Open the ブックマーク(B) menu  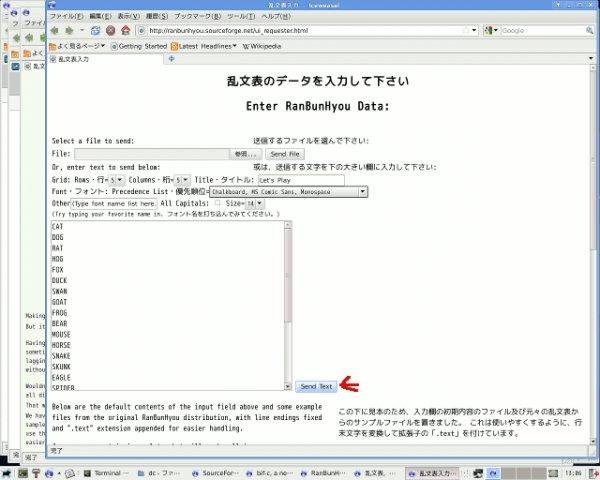[x=197, y=16]
